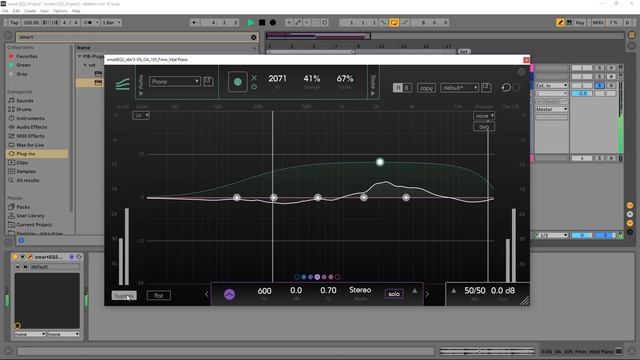Toggle the smart:EQ3 device activator
This screenshot has height=360, width=640.
pyautogui.click(x=15, y=257)
